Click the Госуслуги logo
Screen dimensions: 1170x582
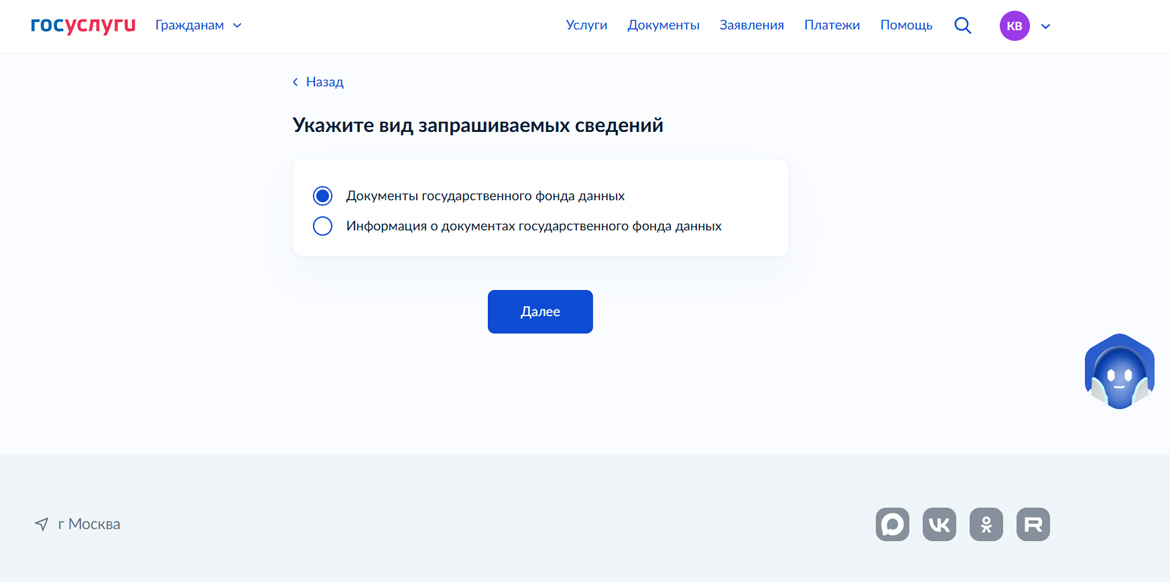[83, 25]
